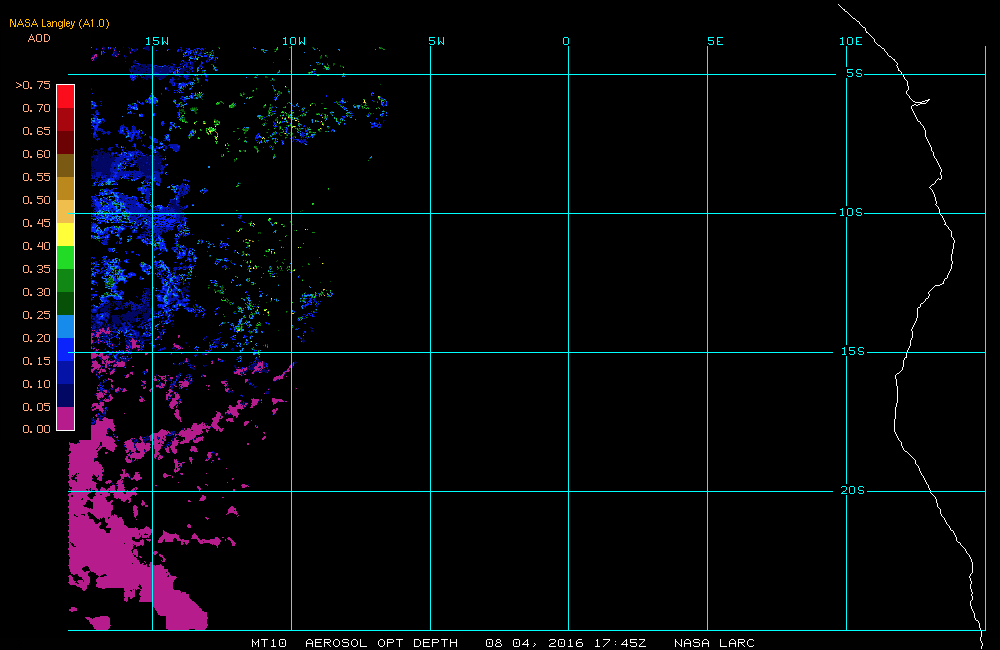The width and height of the screenshot is (1000, 650).
Task: Click the '10S' latitude label
Action: click(851, 212)
